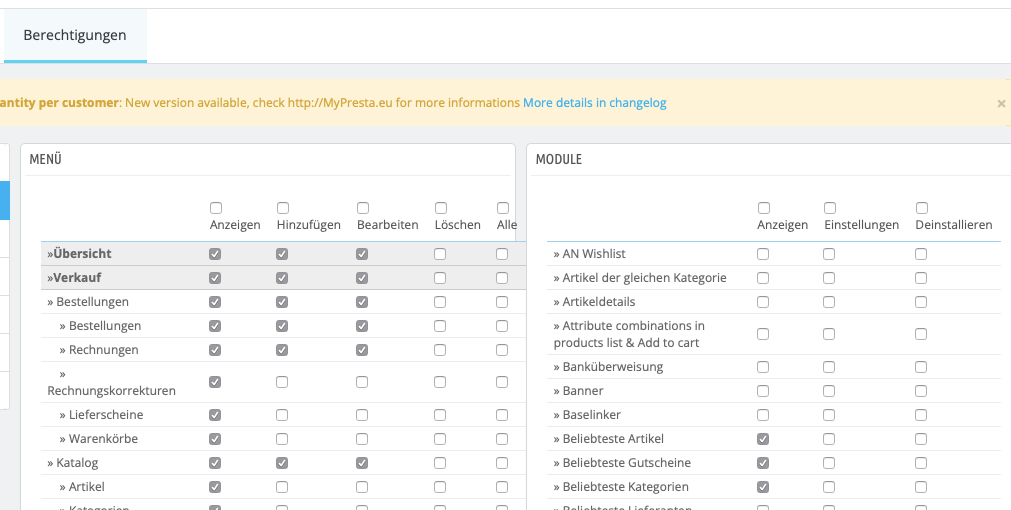Toggle Einstellungen header checkbox in Module panel
The height and width of the screenshot is (510, 1011).
coord(830,208)
